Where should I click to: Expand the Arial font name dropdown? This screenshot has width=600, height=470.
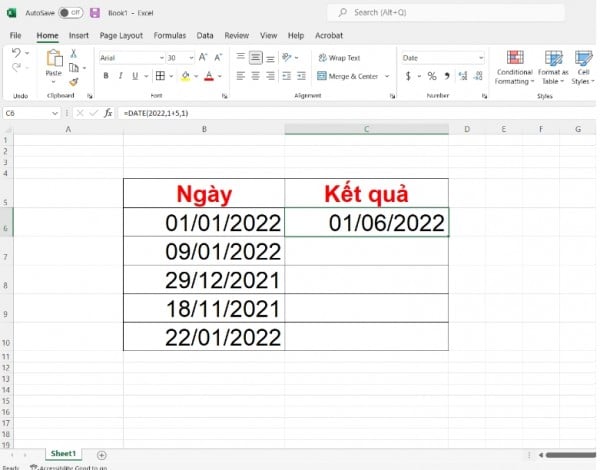pos(161,58)
